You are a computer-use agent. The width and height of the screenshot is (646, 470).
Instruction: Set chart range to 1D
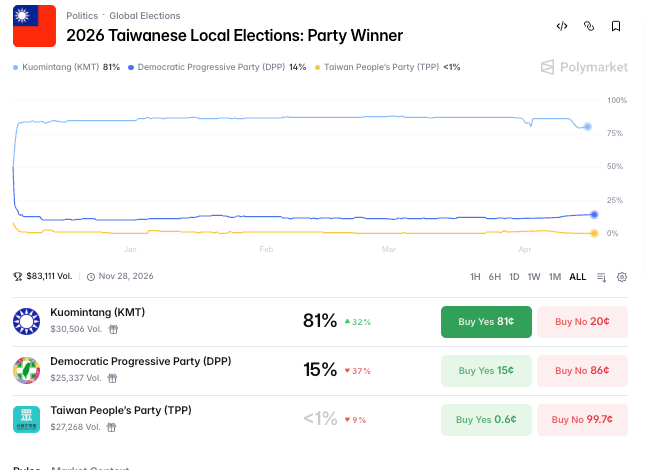(x=514, y=277)
